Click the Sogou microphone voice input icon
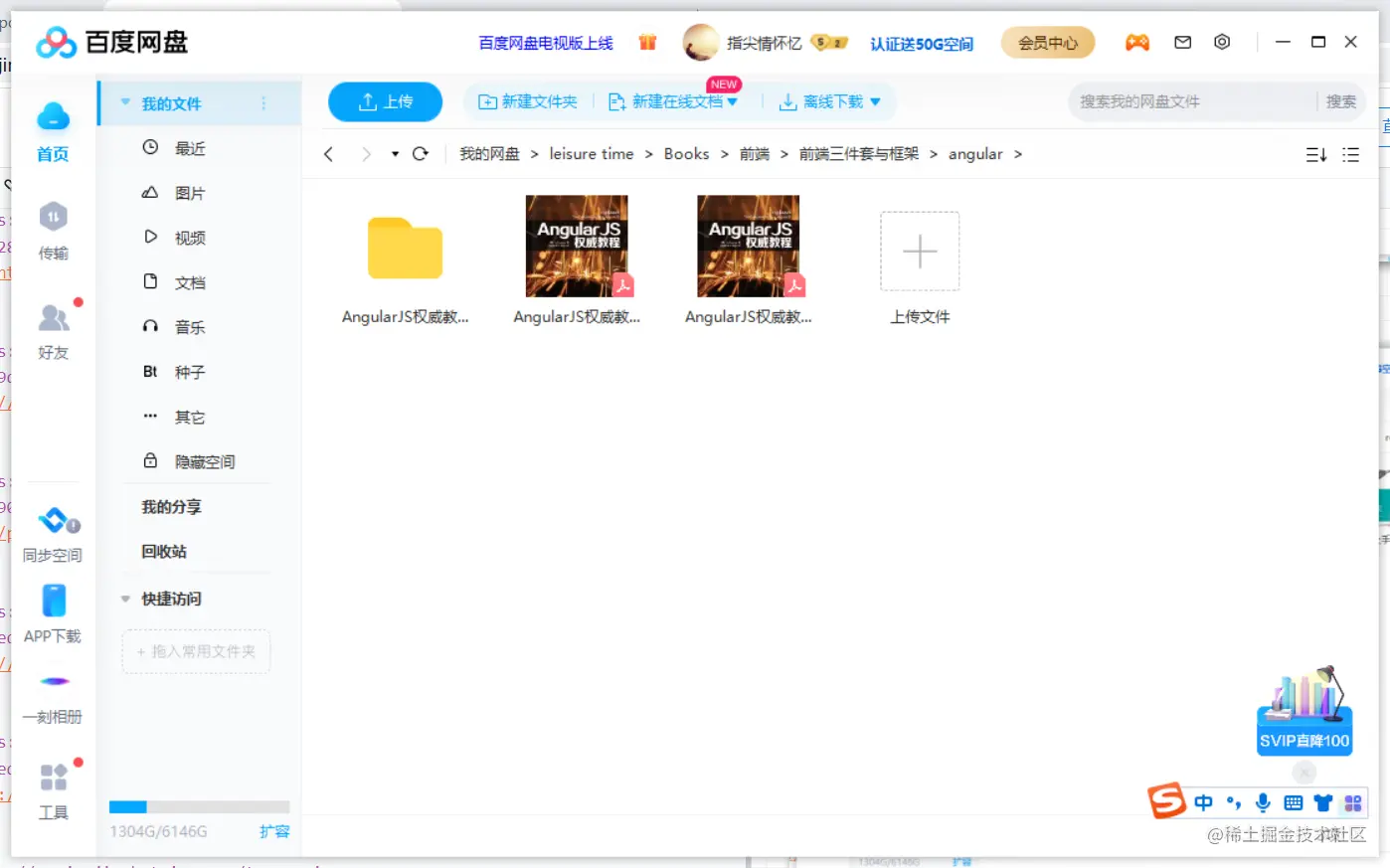Viewport: 1390px width, 868px height. pos(1263,802)
